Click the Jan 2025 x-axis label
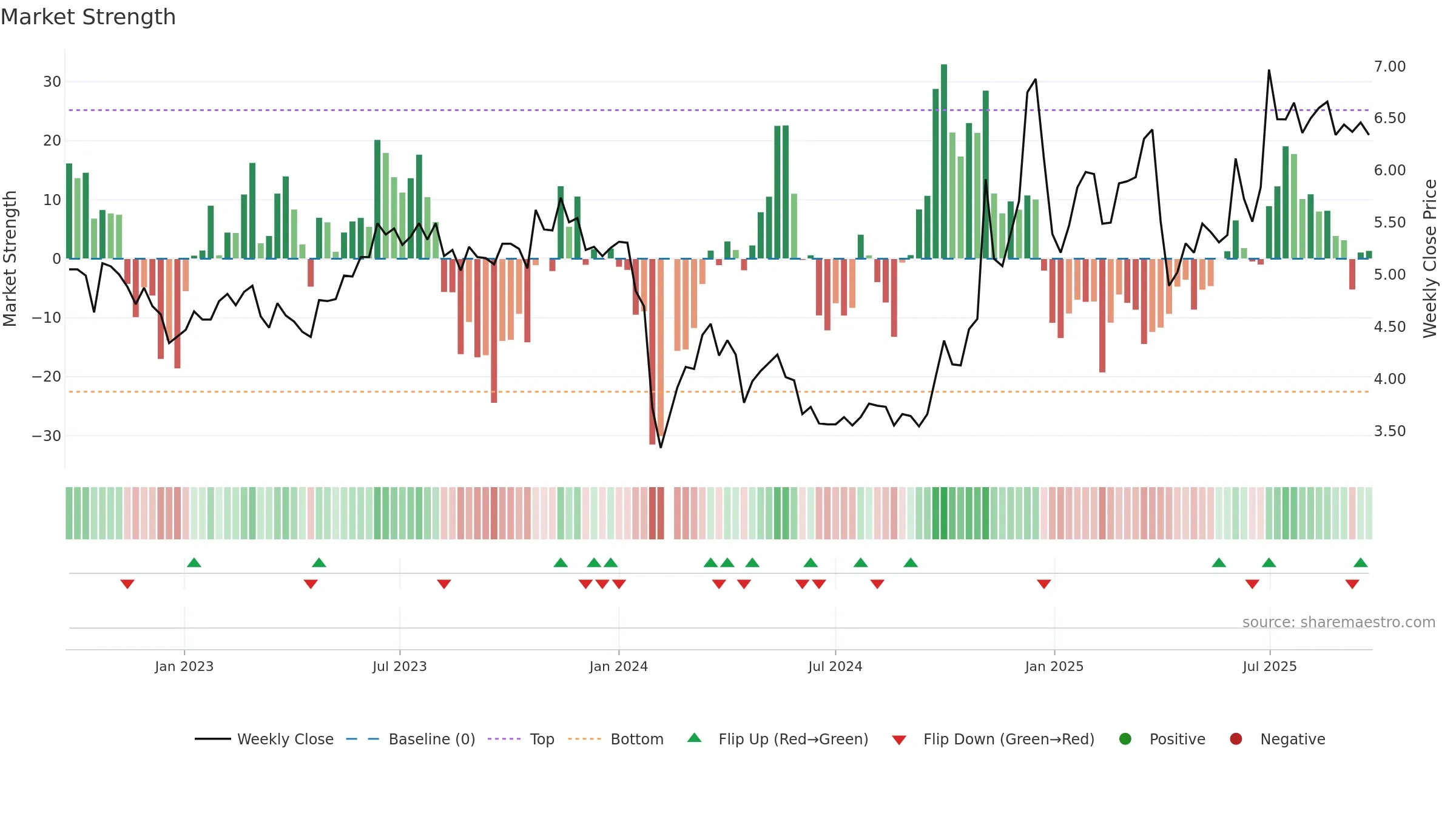 pyautogui.click(x=1054, y=666)
